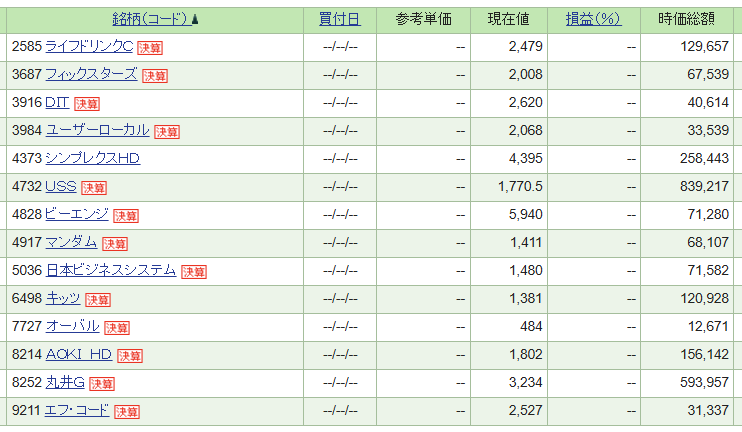Open the ライフドリンクC stock link
742x432 pixels.
click(89, 46)
